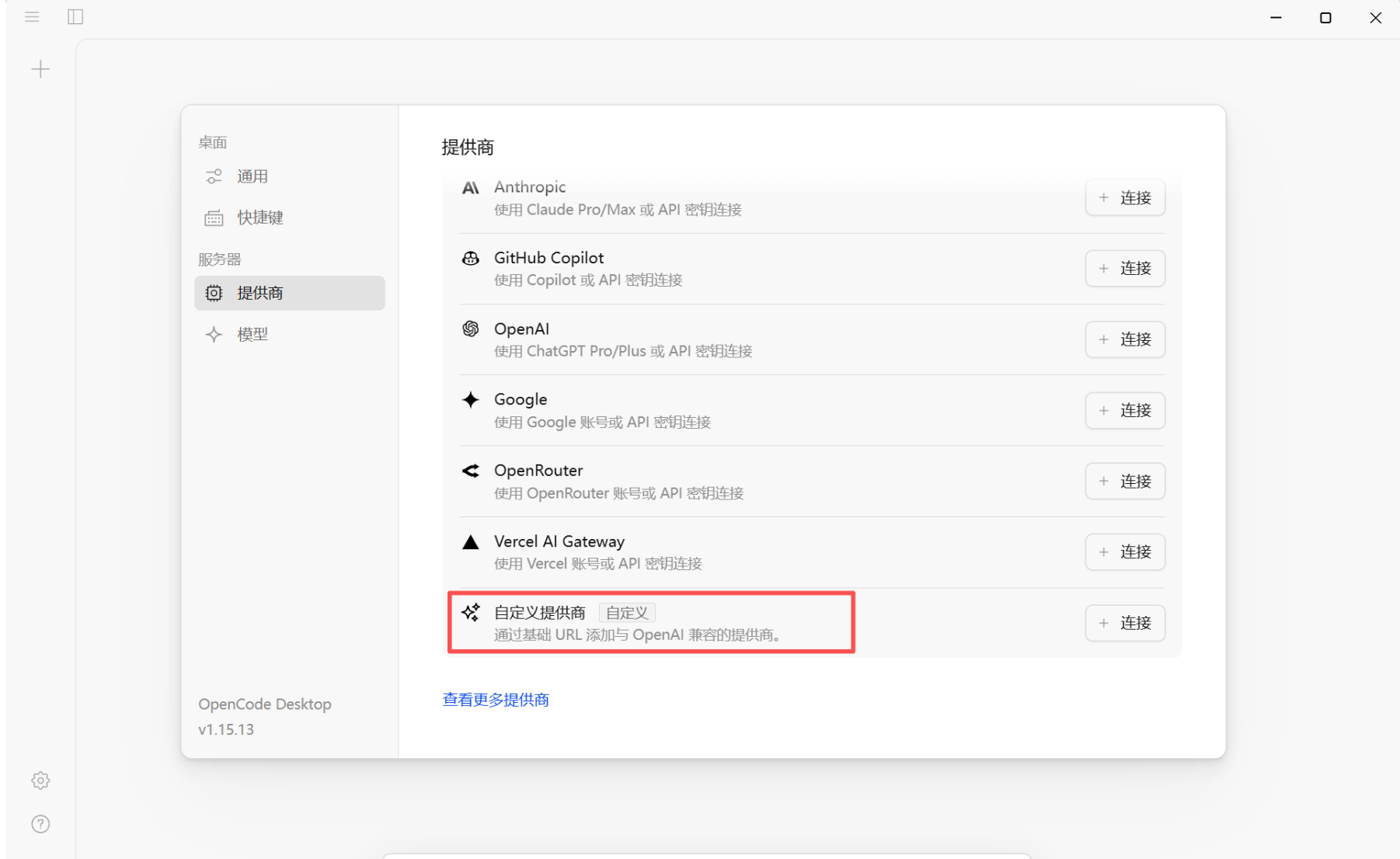Click the 使用 Copilot 或 API description text
Screen dimensions: 1400x859
click(588, 280)
